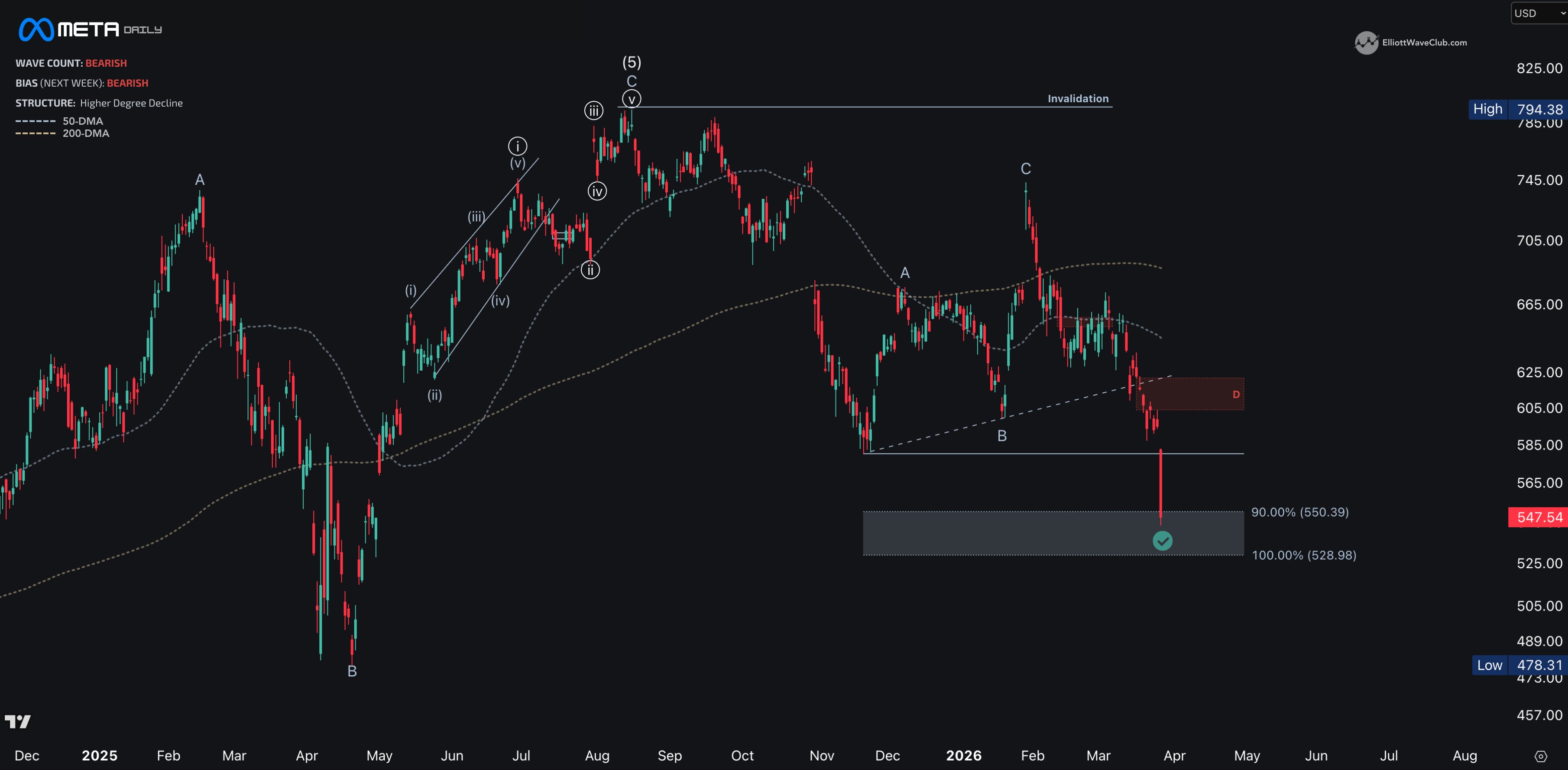Click the 2026 year label on time axis
Screen dimensions: 1568x770
(964, 755)
